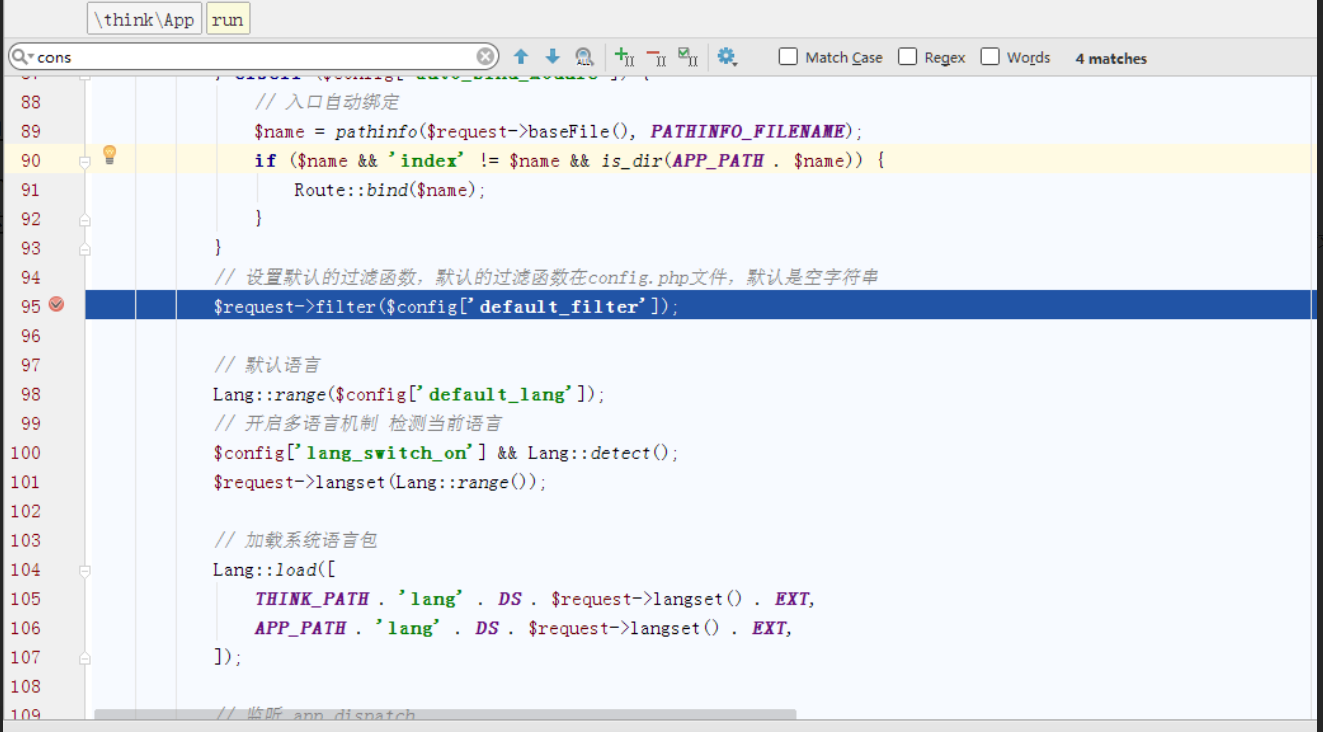Click THINK_PATH constant on line 105
The width and height of the screenshot is (1323, 732).
pos(312,599)
